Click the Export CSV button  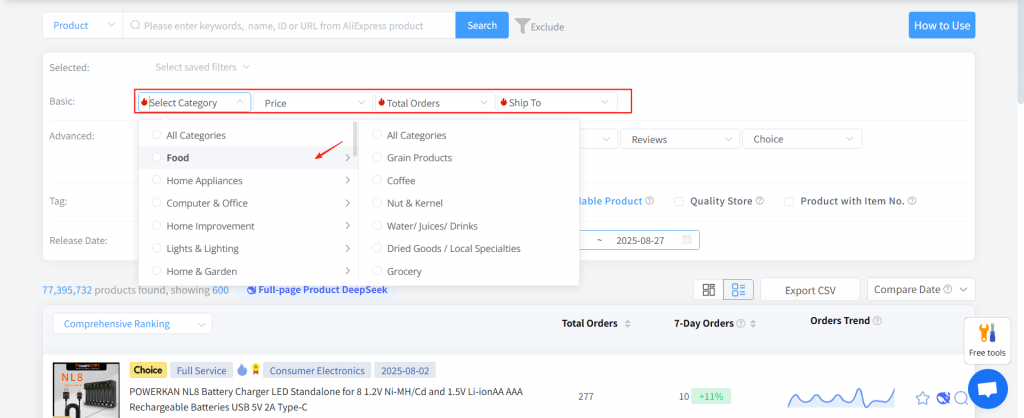point(810,290)
